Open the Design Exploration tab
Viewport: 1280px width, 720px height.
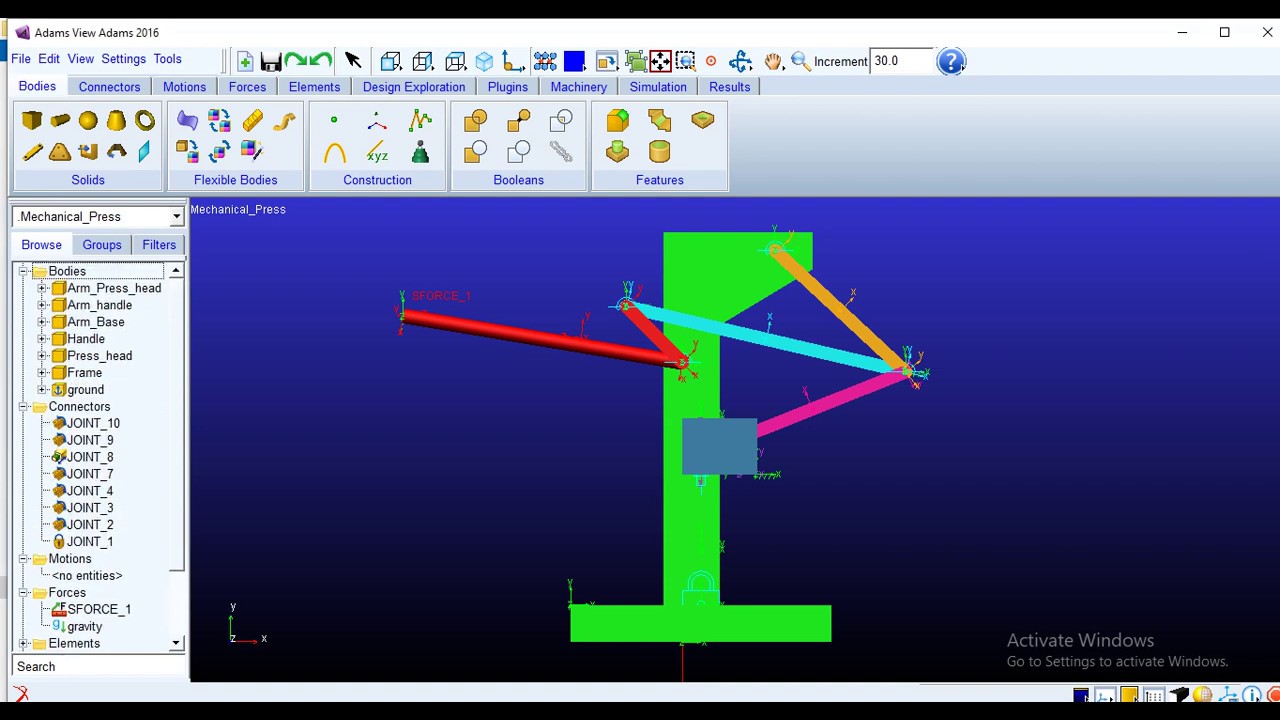coord(414,87)
